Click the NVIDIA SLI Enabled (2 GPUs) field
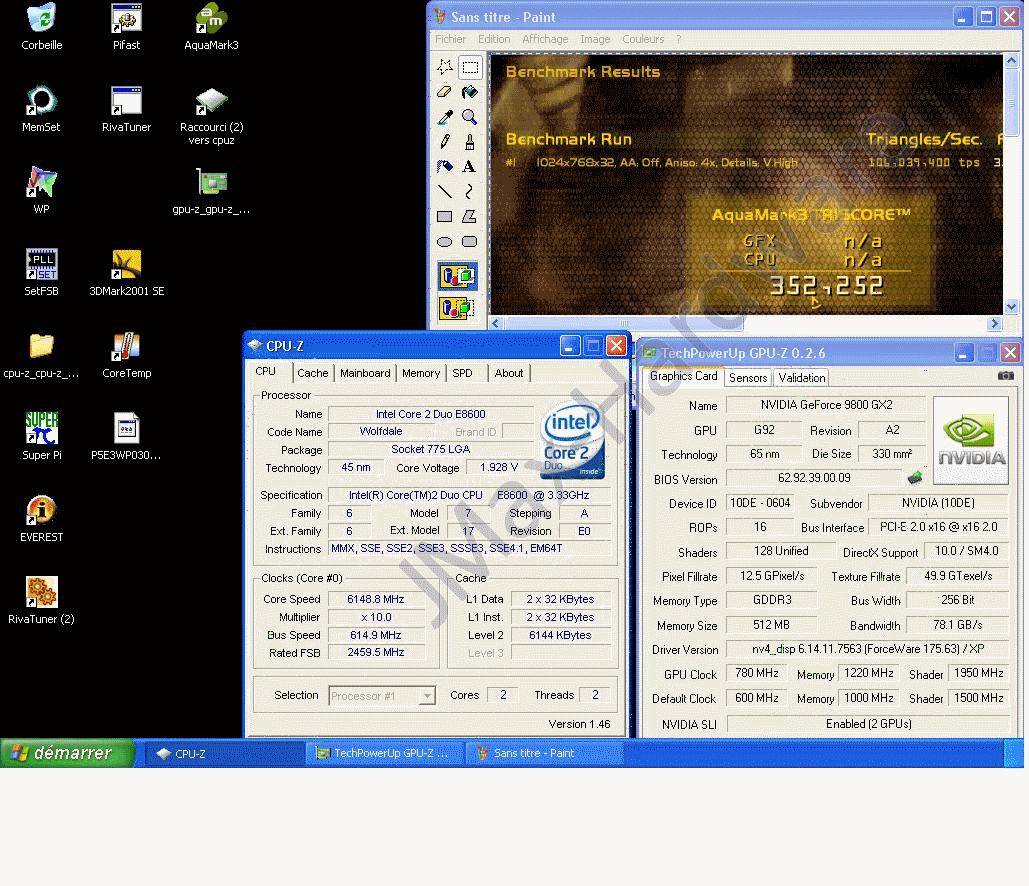This screenshot has width=1029, height=886. click(868, 724)
